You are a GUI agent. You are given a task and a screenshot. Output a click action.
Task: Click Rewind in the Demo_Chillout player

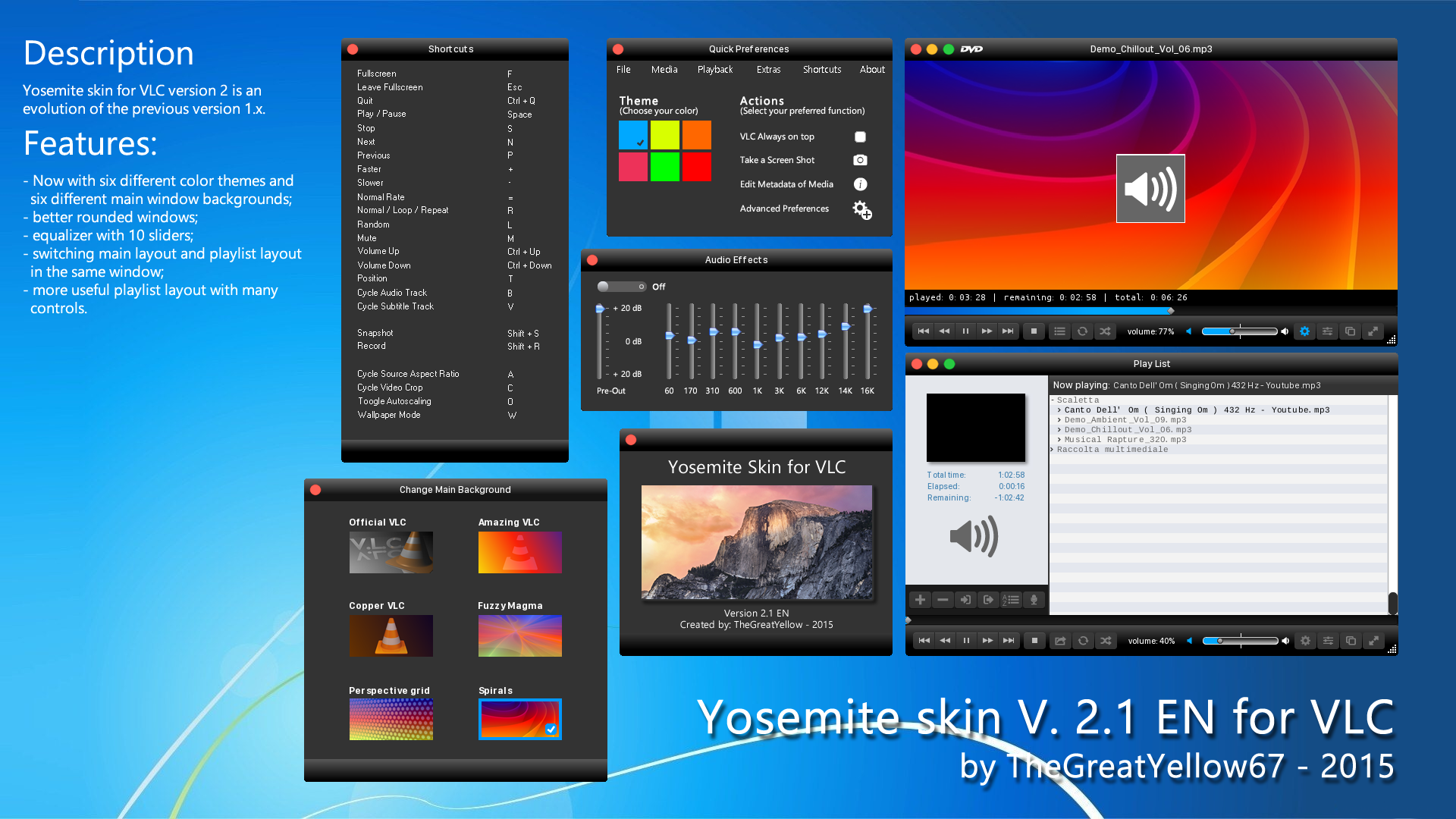tap(944, 331)
